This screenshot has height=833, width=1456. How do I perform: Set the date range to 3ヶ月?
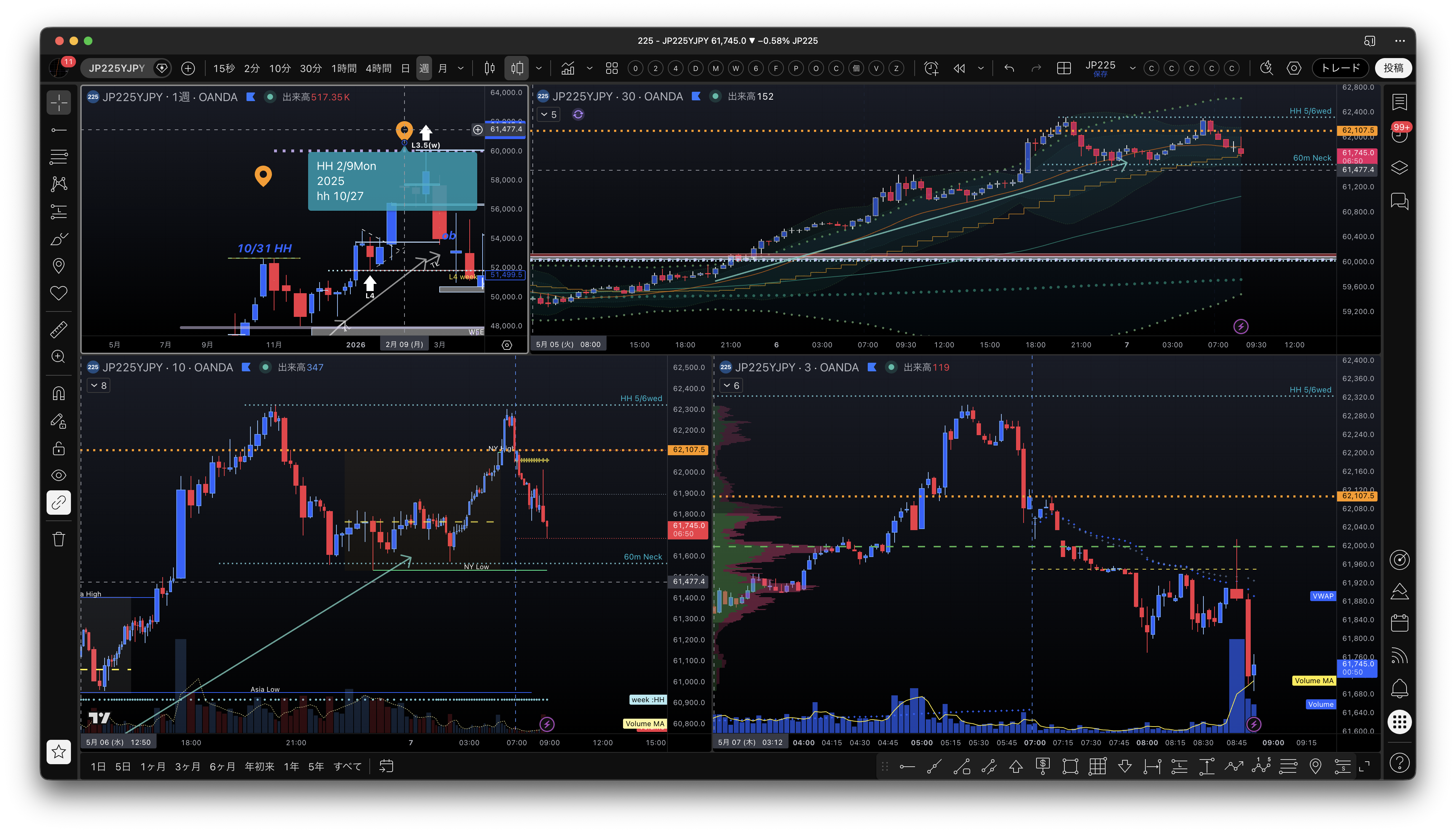pyautogui.click(x=188, y=766)
